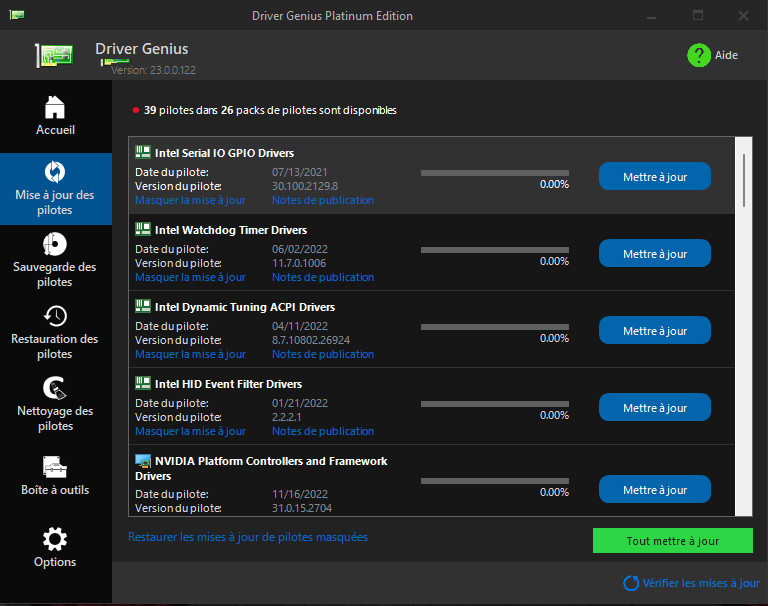Click the green Aide question mark icon
Screen dimensions: 768x606
698,55
